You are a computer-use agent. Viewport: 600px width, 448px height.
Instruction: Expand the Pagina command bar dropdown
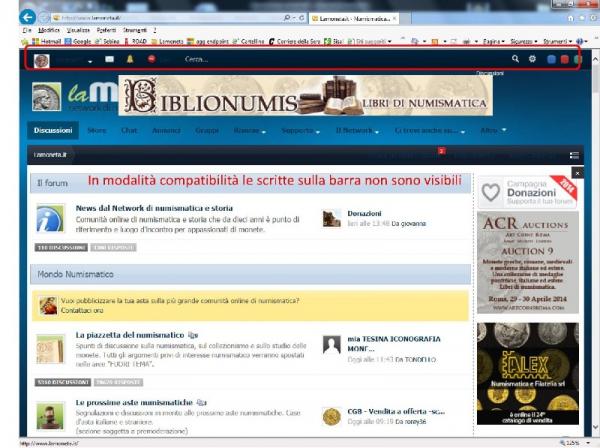493,41
